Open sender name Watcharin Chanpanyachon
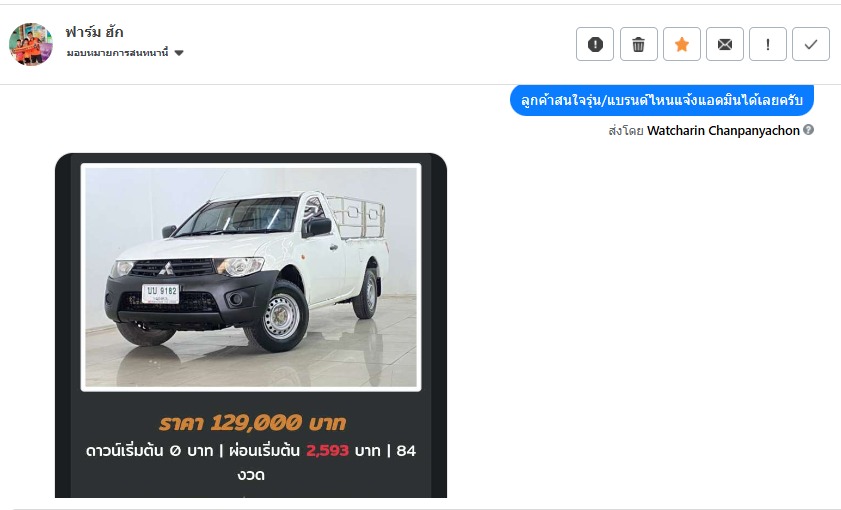The height and width of the screenshot is (510, 841). (723, 130)
